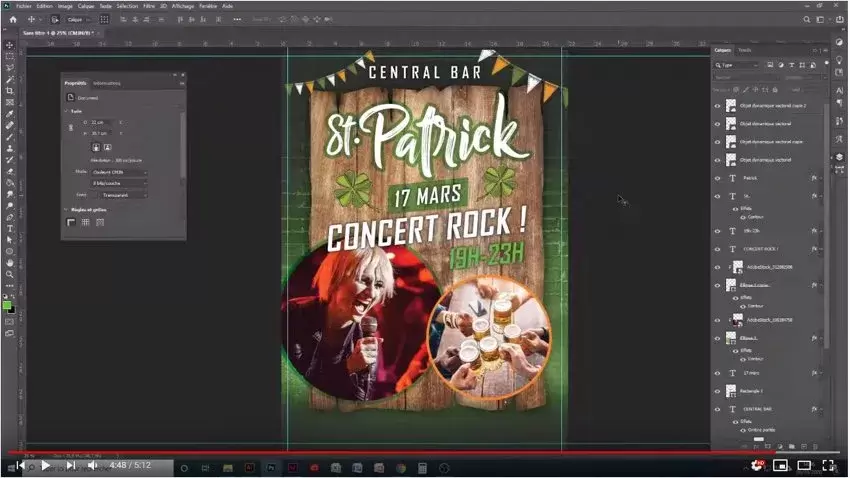Hide the CENTRAL BAR text layer
Viewport: 850px width, 478px height.
pos(718,410)
